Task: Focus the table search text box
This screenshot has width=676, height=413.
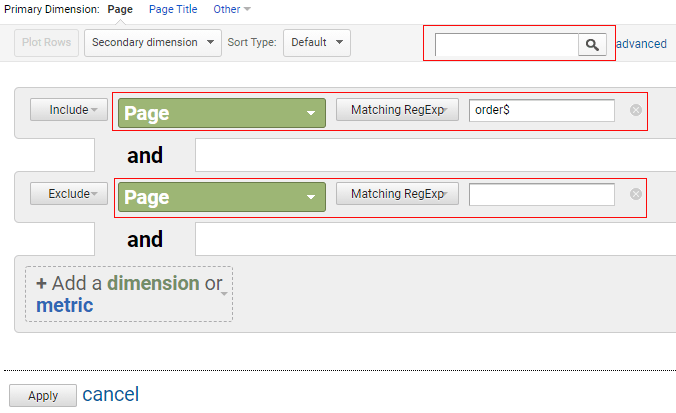Action: (x=507, y=44)
